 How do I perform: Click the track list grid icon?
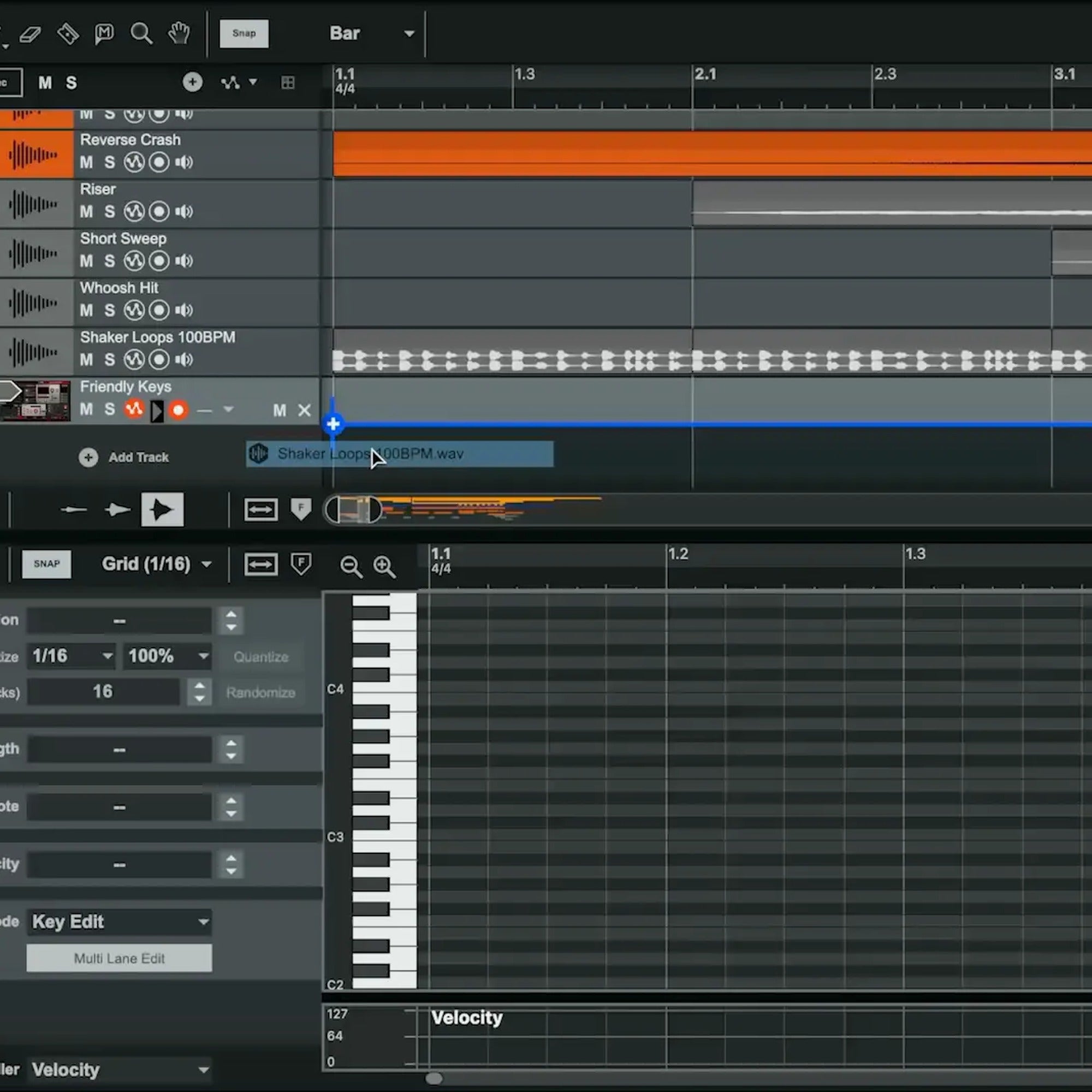pos(288,83)
